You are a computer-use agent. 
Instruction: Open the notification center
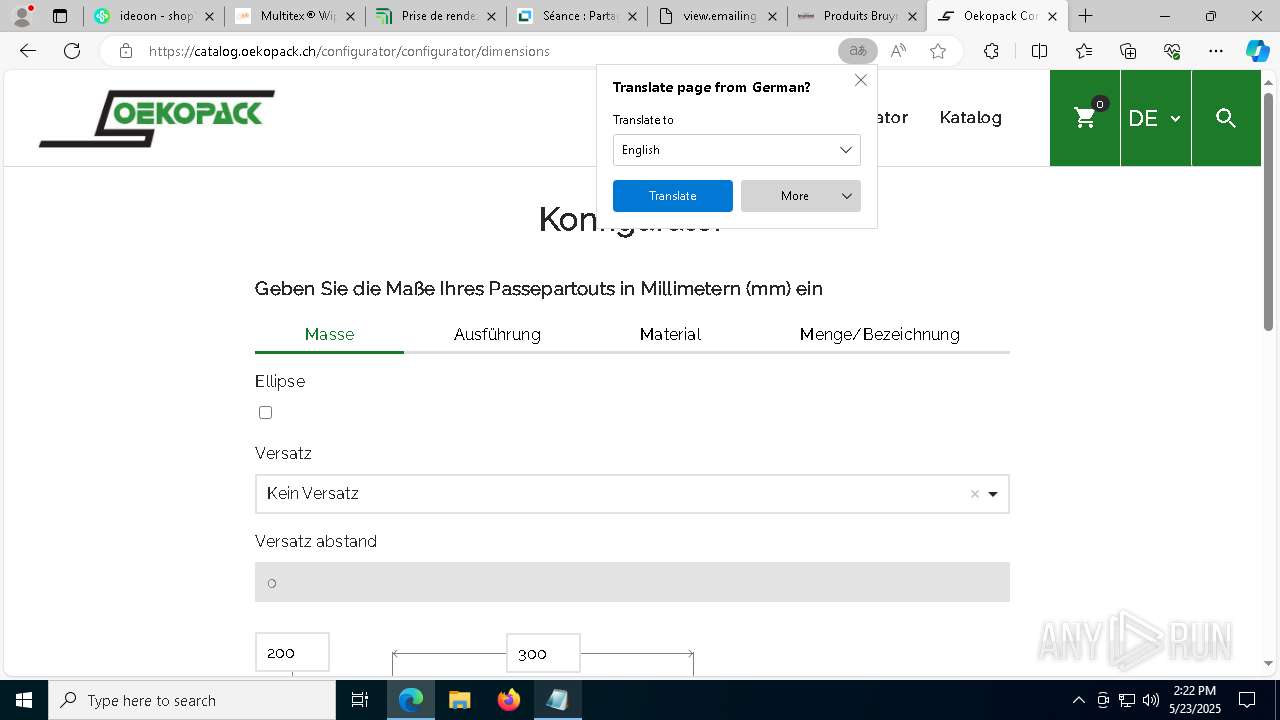click(x=1247, y=700)
